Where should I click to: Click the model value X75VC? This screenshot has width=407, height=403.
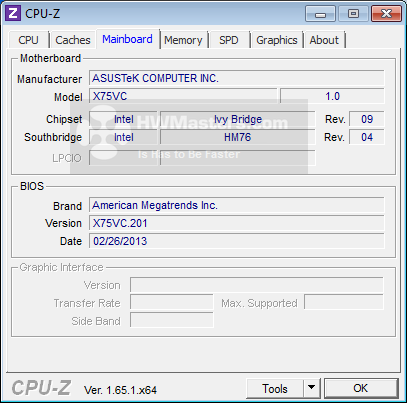[x=183, y=96]
